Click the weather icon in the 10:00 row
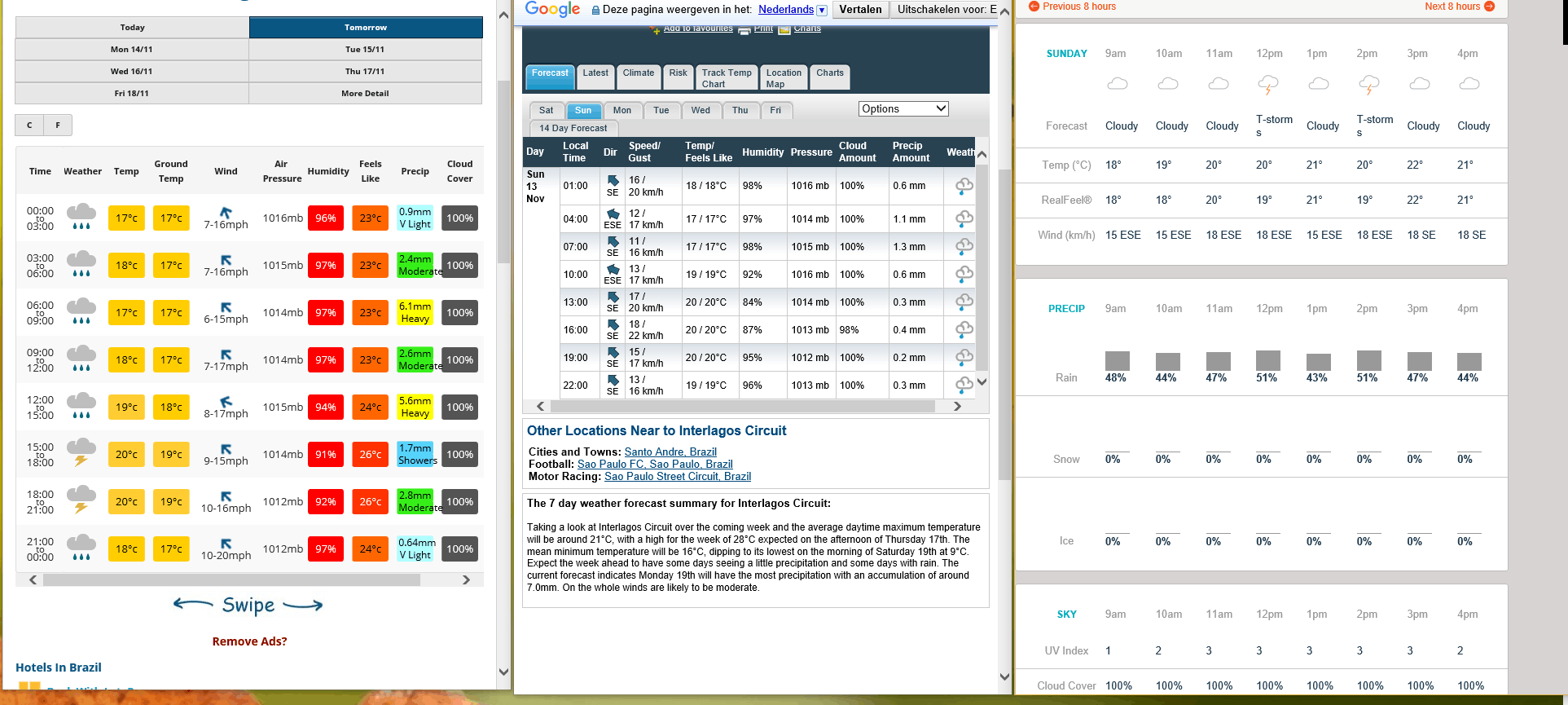This screenshot has height=705, width=1568. click(x=964, y=274)
